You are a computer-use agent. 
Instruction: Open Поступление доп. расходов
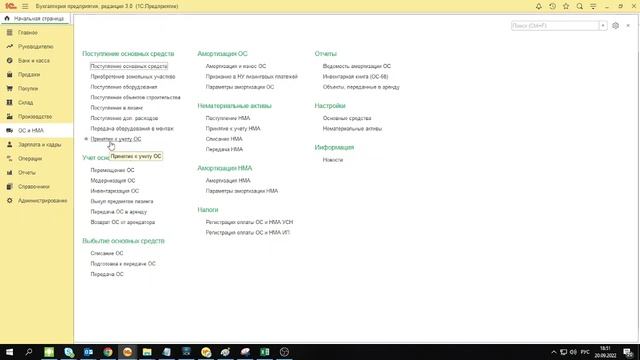click(124, 118)
